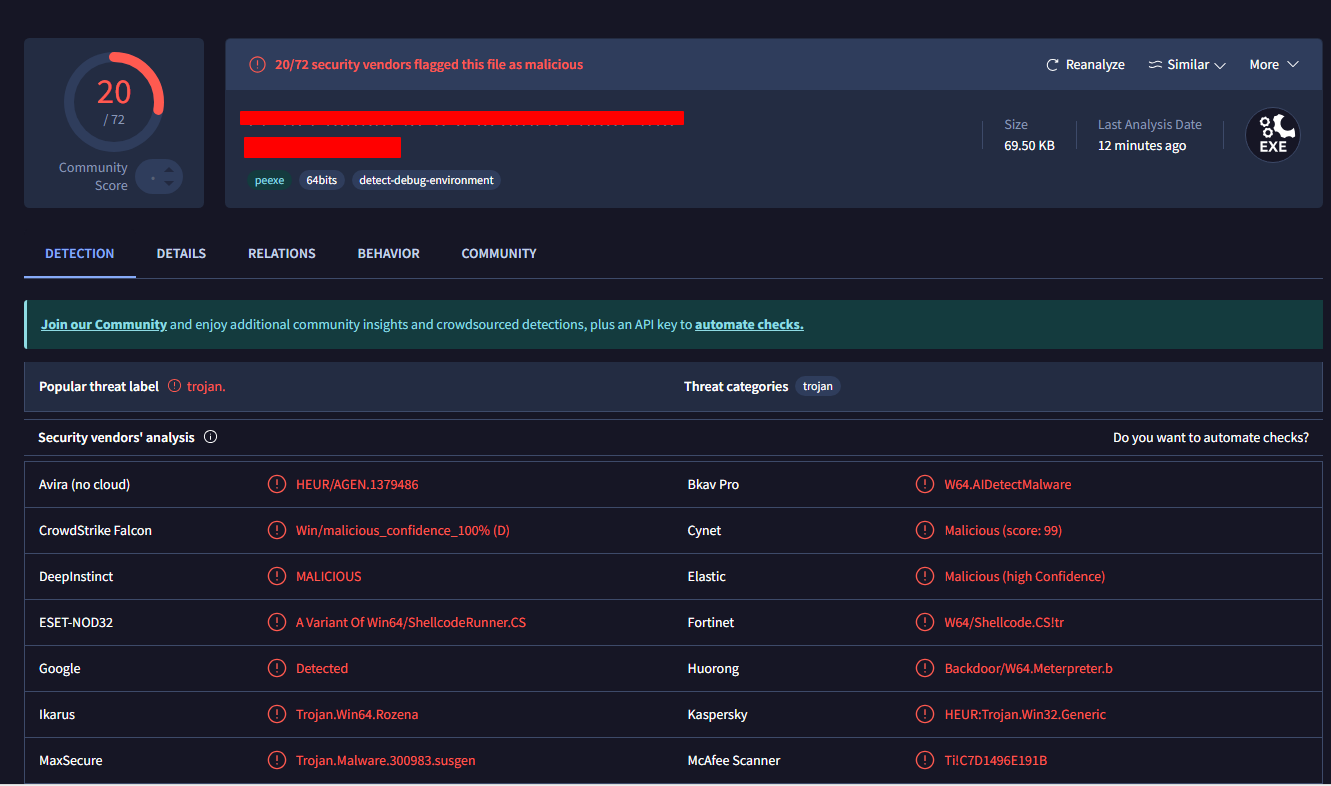This screenshot has height=786, width=1331.
Task: Expand the More dropdown menu
Action: (1274, 64)
